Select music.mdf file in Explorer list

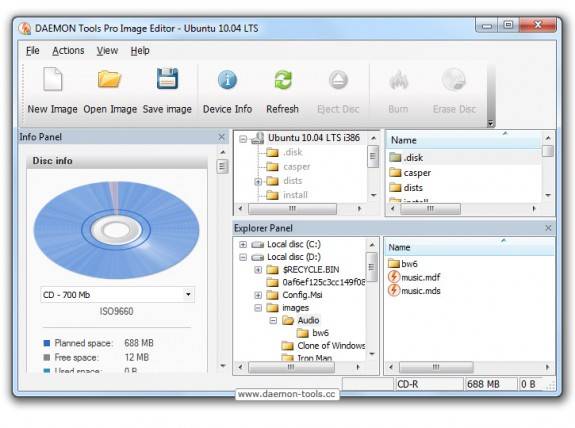click(414, 277)
